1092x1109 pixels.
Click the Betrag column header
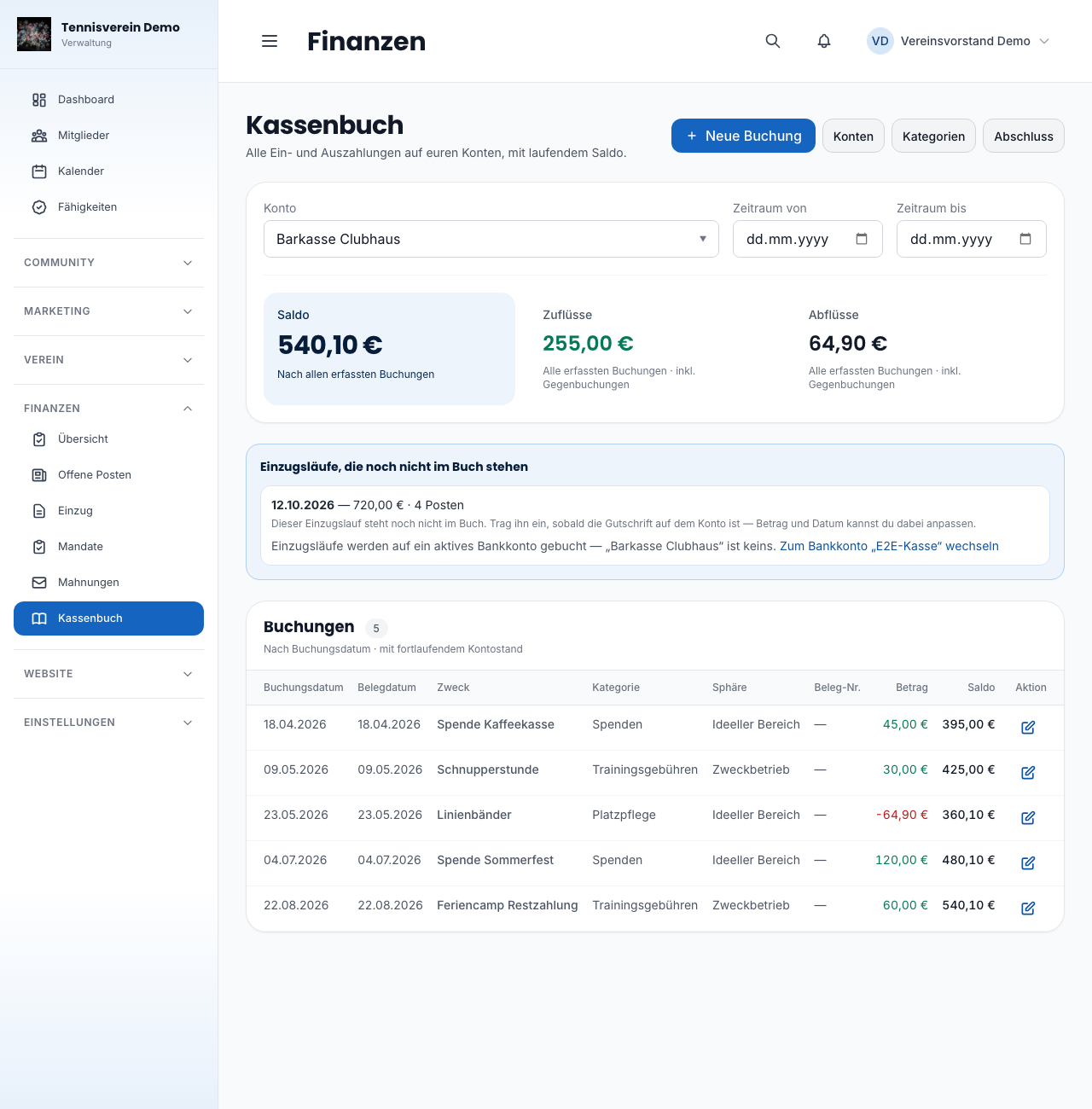coord(912,688)
